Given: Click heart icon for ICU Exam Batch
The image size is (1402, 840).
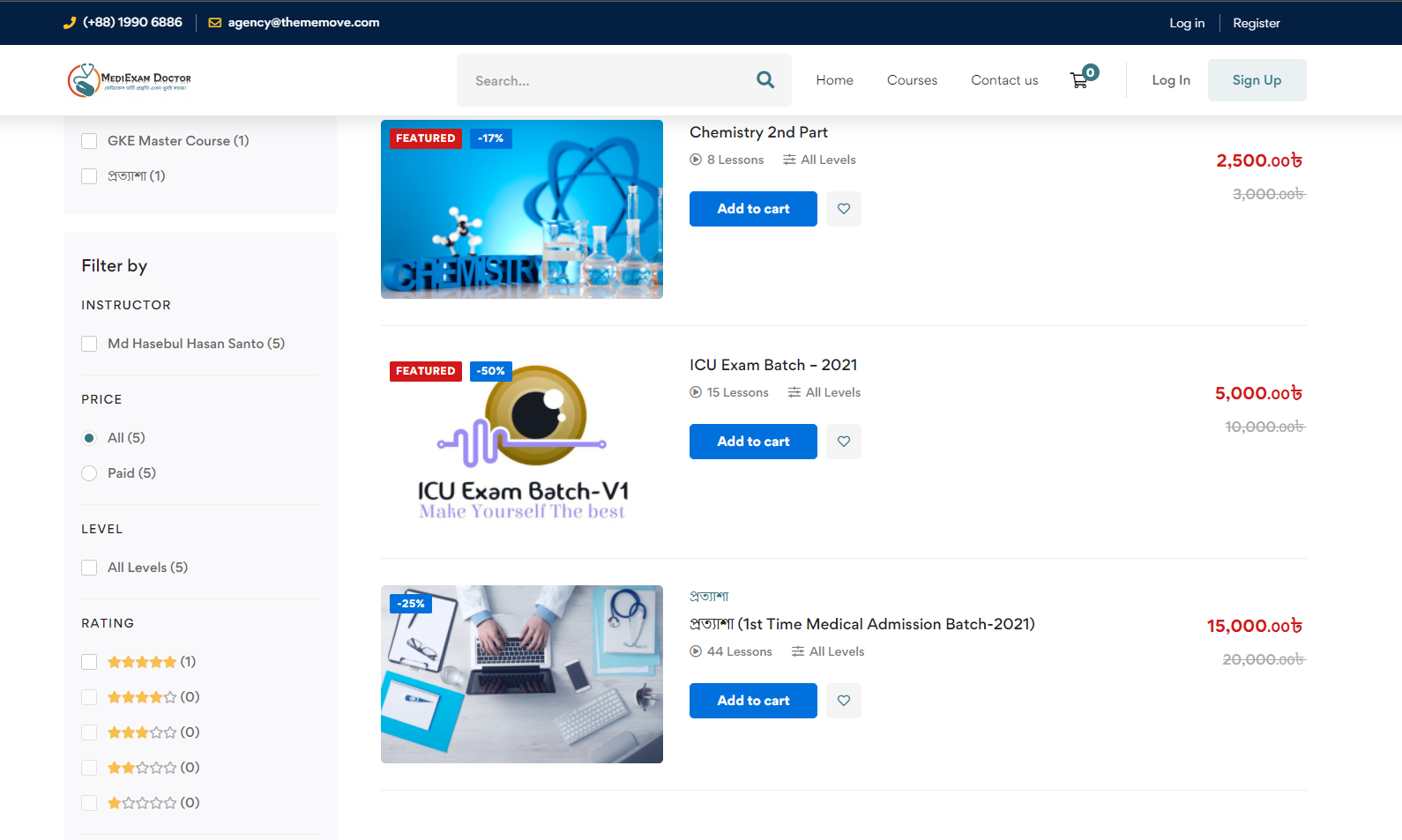Looking at the screenshot, I should (x=844, y=442).
